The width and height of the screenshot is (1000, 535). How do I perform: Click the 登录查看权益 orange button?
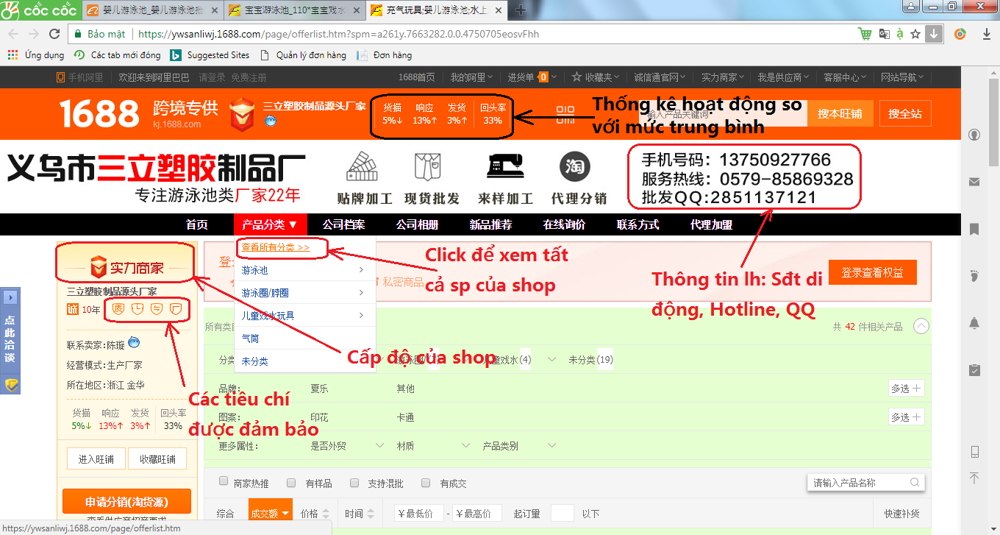coord(872,272)
